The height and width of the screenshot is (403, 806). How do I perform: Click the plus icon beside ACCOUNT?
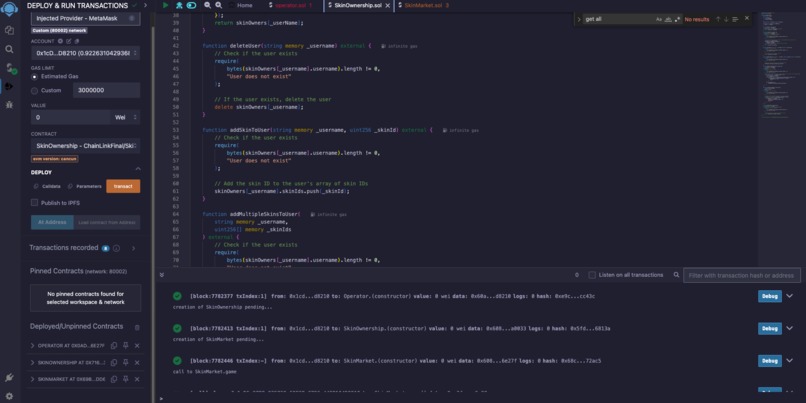pos(60,41)
